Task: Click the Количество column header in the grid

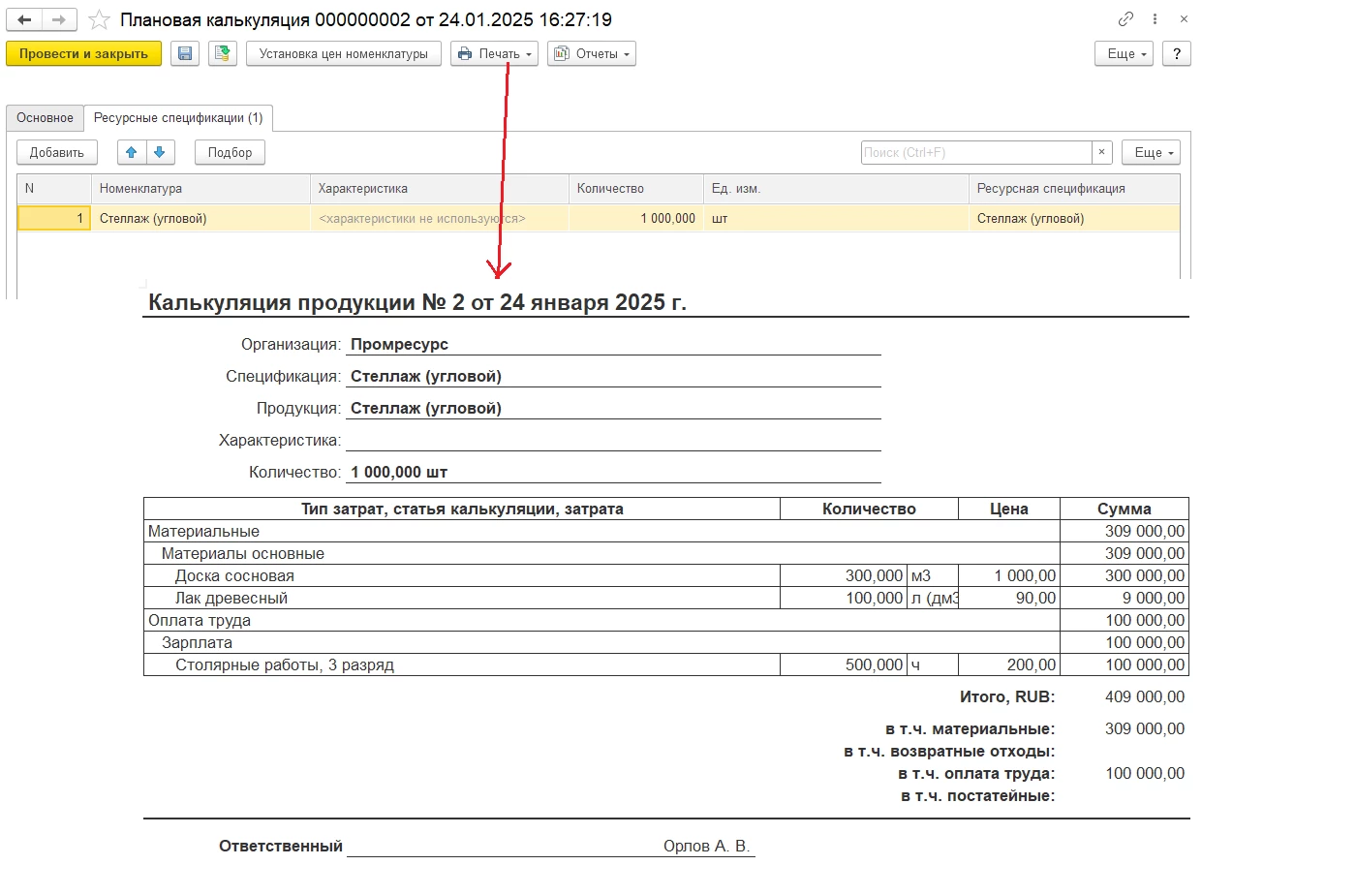Action: tap(636, 189)
